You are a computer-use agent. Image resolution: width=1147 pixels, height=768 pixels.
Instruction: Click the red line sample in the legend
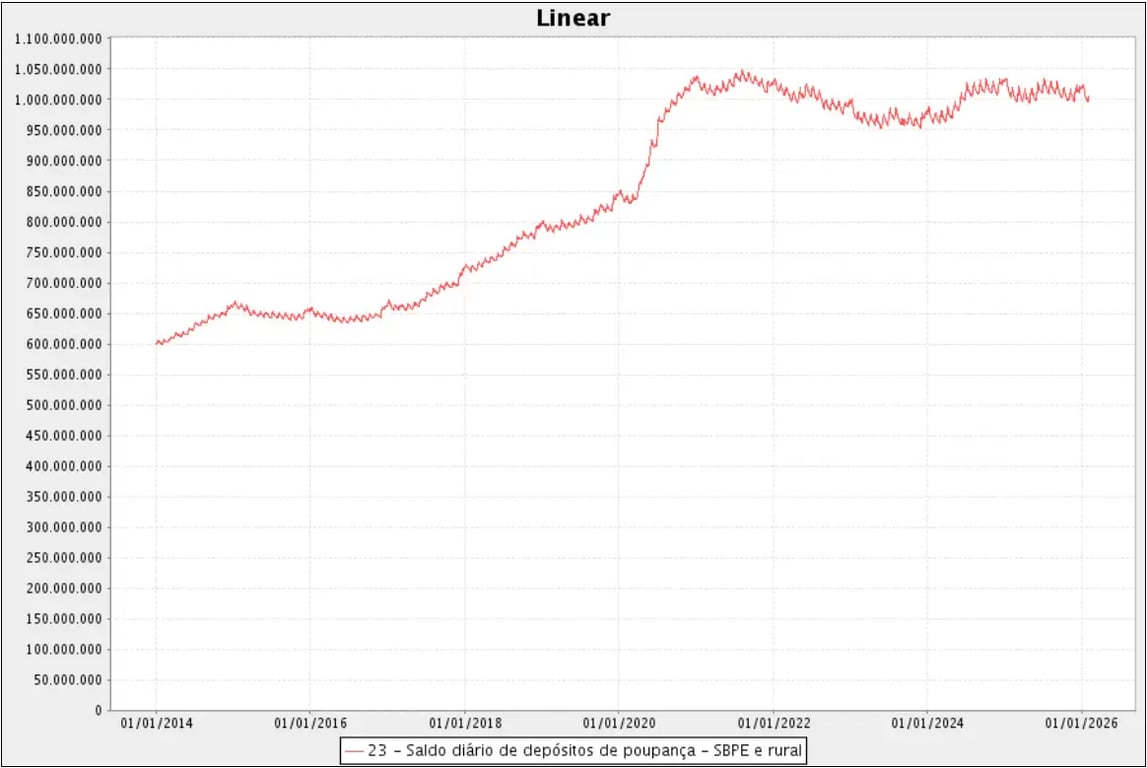354,750
